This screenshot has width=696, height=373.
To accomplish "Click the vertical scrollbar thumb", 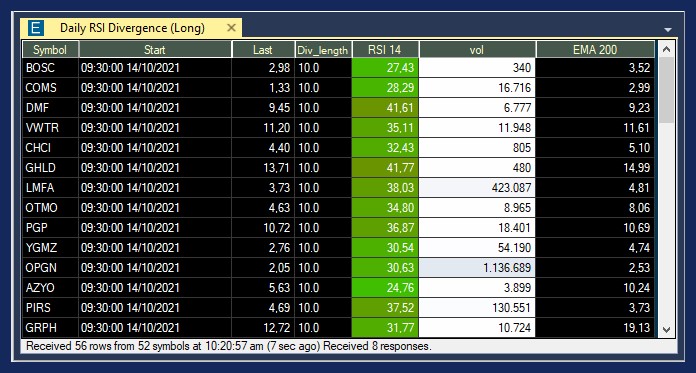I will click(x=666, y=91).
